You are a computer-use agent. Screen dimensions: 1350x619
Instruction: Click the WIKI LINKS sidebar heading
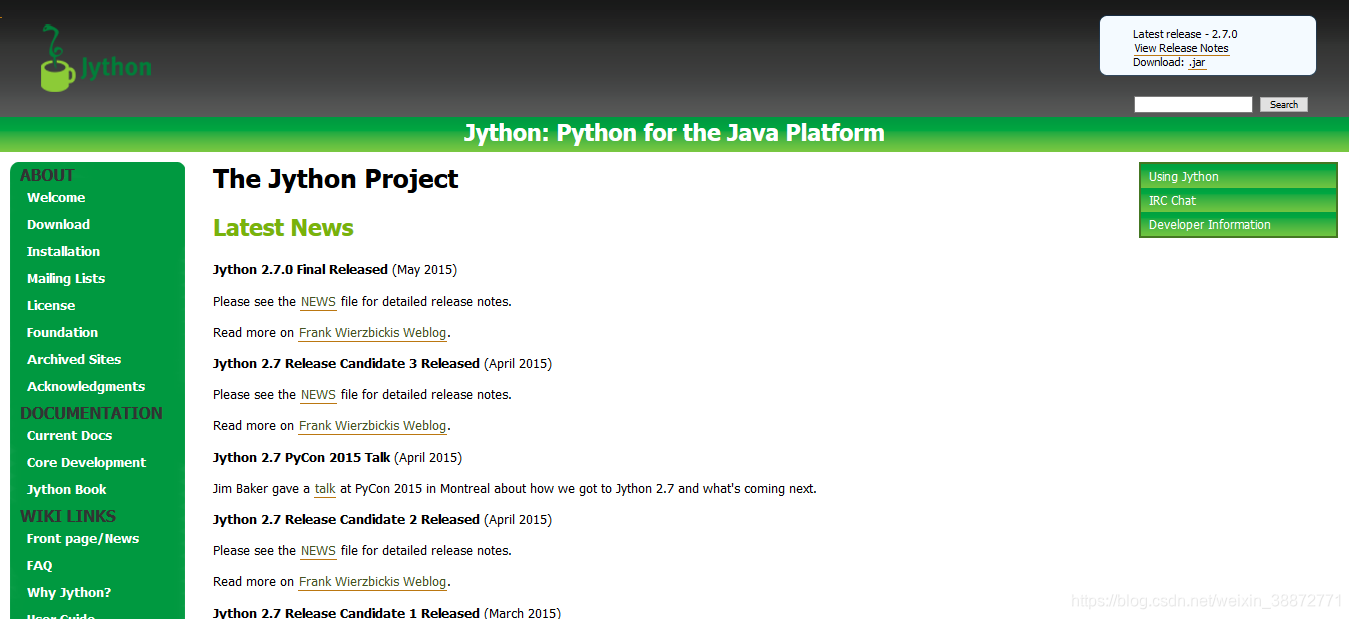point(68,516)
